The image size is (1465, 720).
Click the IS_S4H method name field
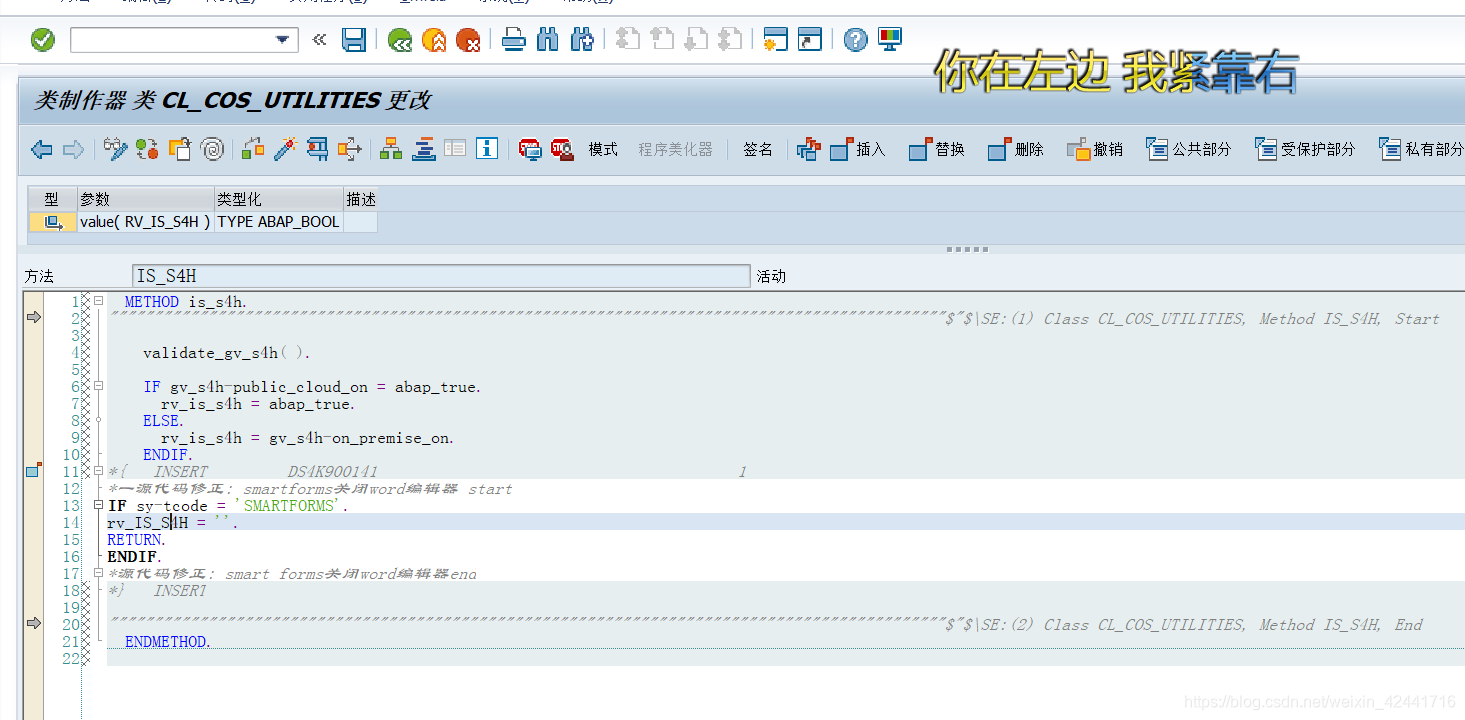tap(440, 276)
